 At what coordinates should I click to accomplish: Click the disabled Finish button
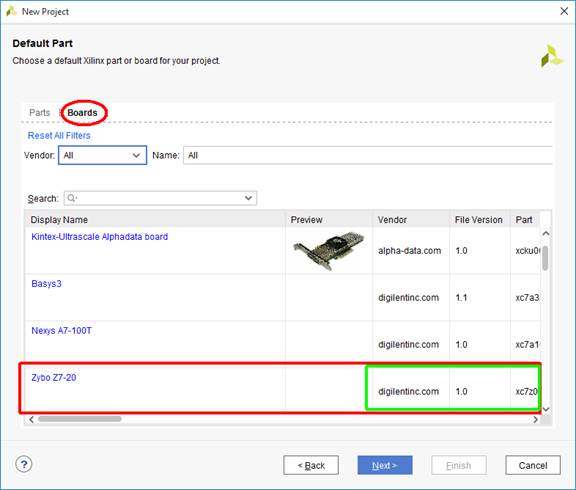point(459,465)
